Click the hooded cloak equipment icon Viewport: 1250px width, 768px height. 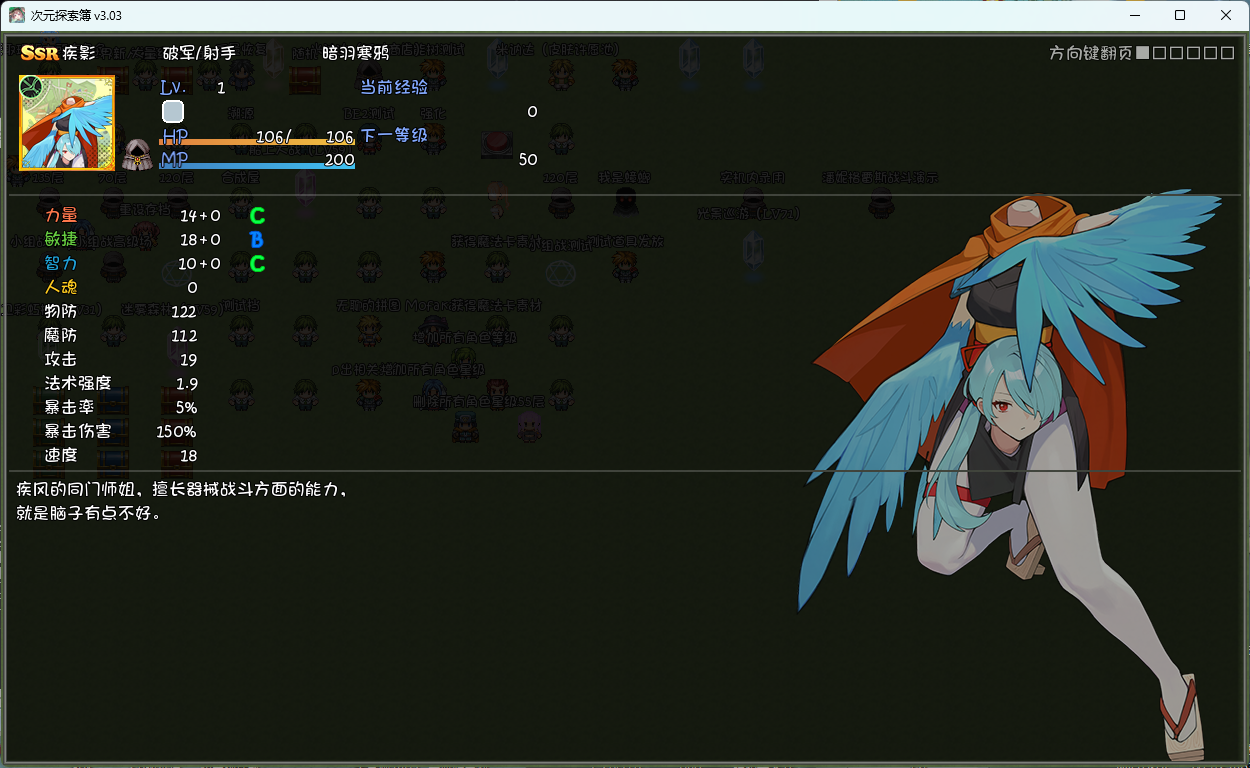(137, 155)
